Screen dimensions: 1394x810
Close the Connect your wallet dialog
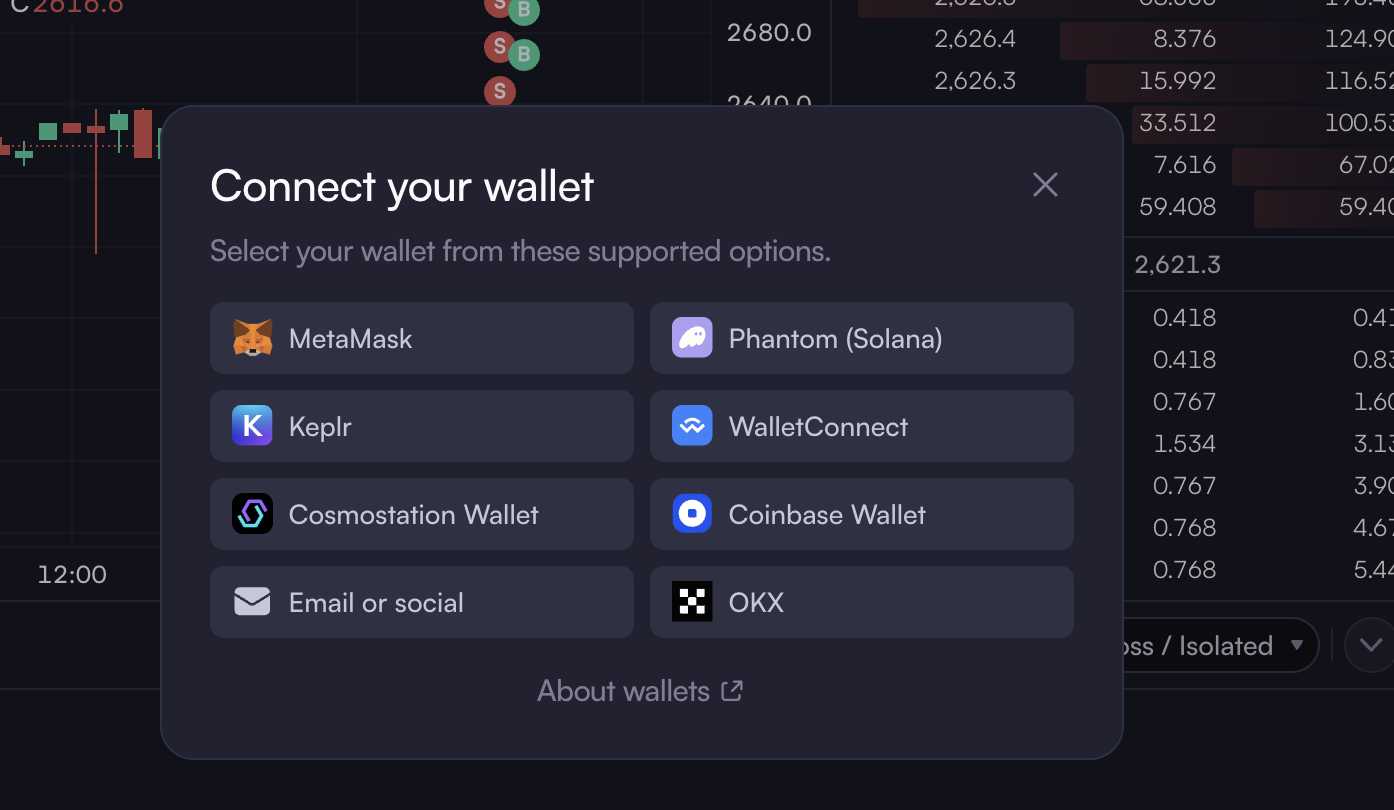click(x=1045, y=184)
